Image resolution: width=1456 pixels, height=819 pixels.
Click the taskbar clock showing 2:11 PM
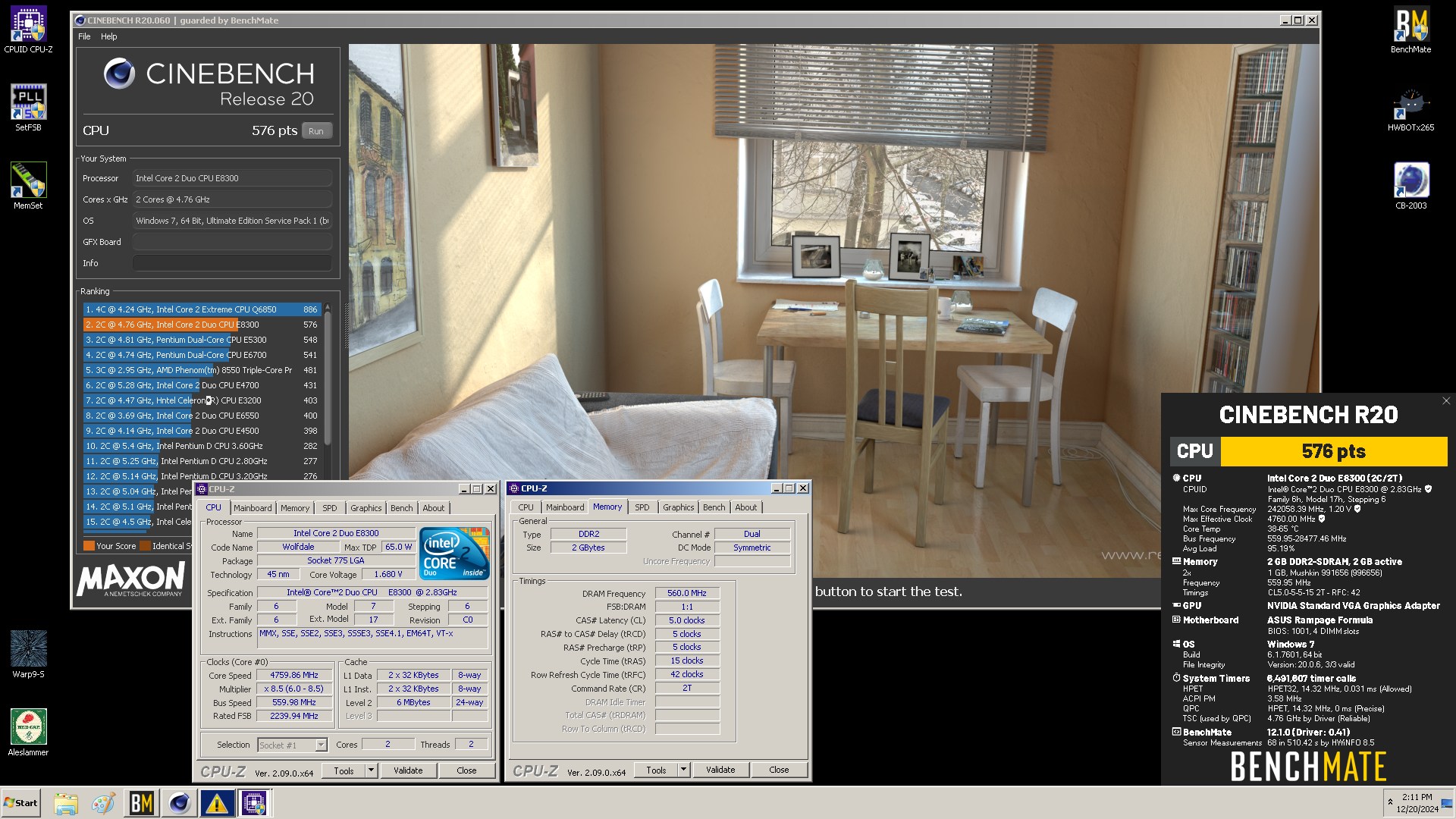[1417, 803]
